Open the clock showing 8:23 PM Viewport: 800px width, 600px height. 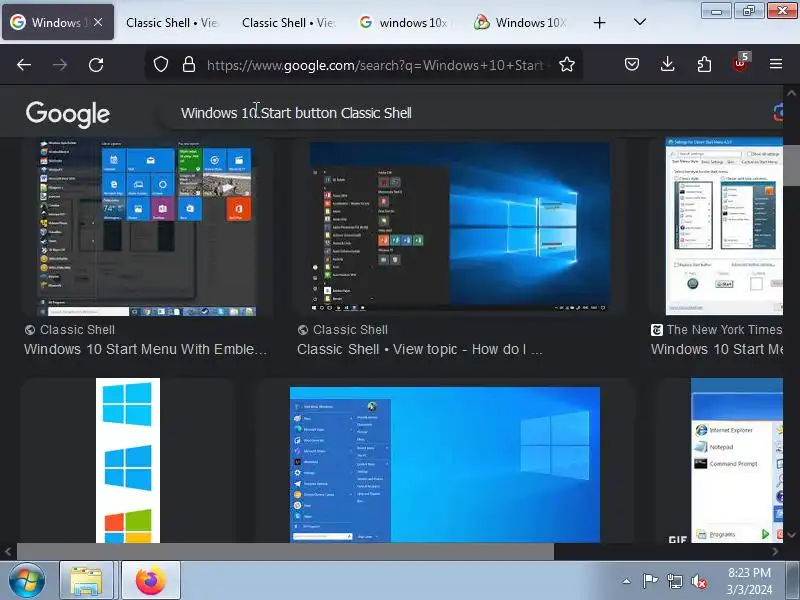click(749, 581)
